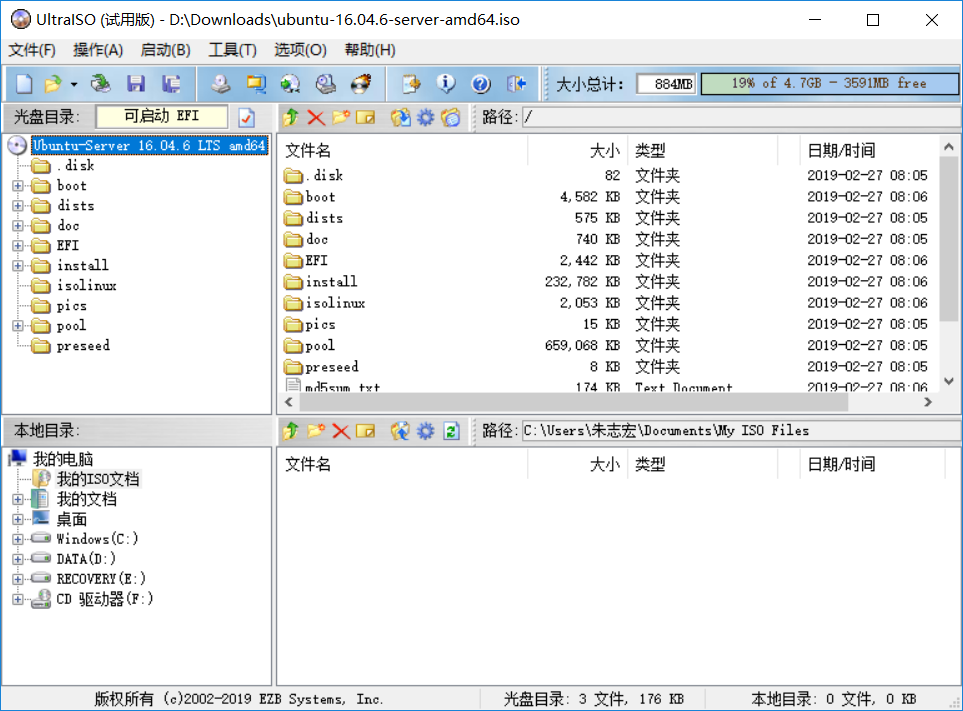Viewport: 963px width, 711px height.
Task: Open the 帮助(H) menu
Action: [x=370, y=50]
